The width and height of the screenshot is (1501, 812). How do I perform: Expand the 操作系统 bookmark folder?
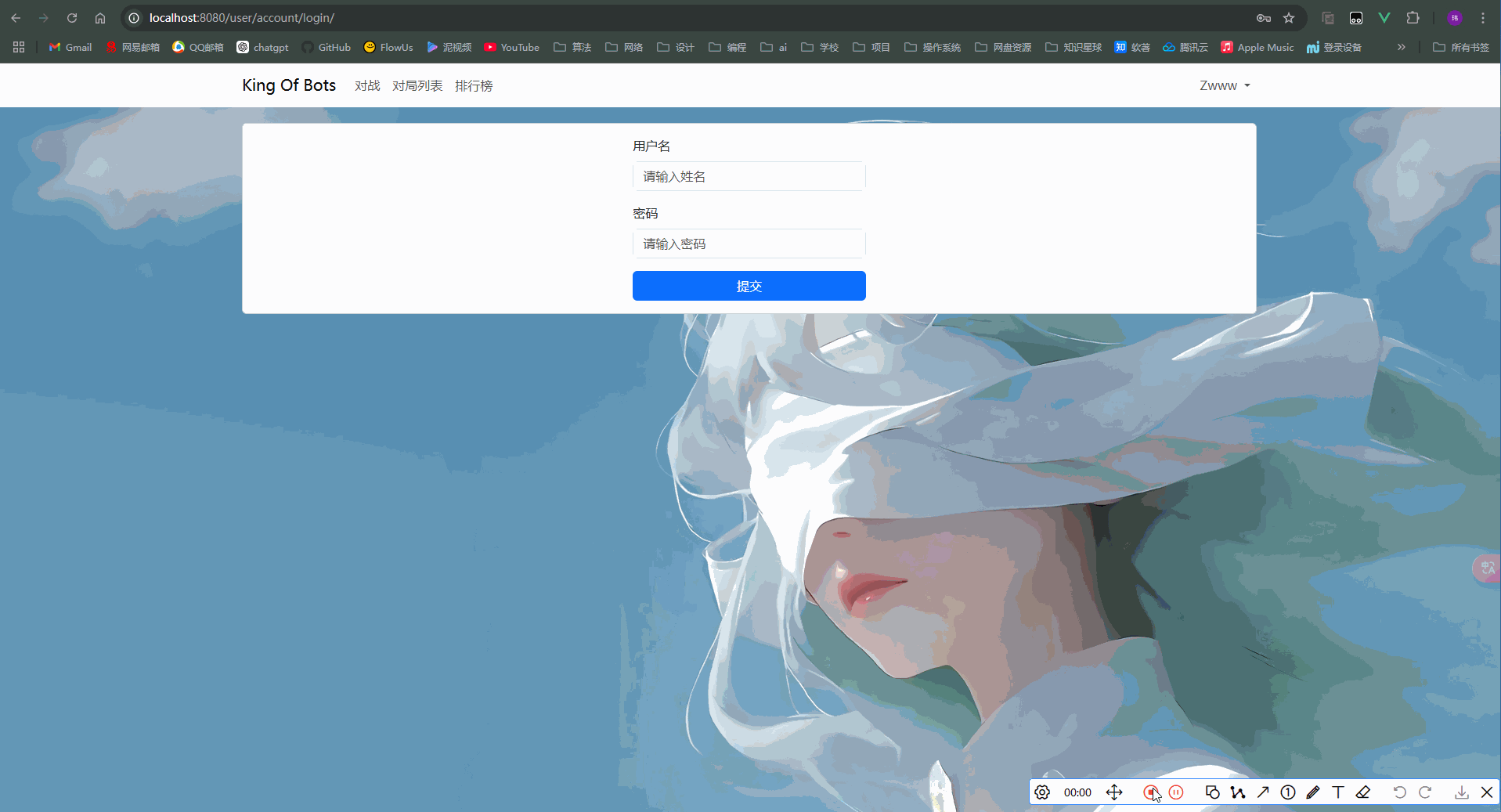933,47
